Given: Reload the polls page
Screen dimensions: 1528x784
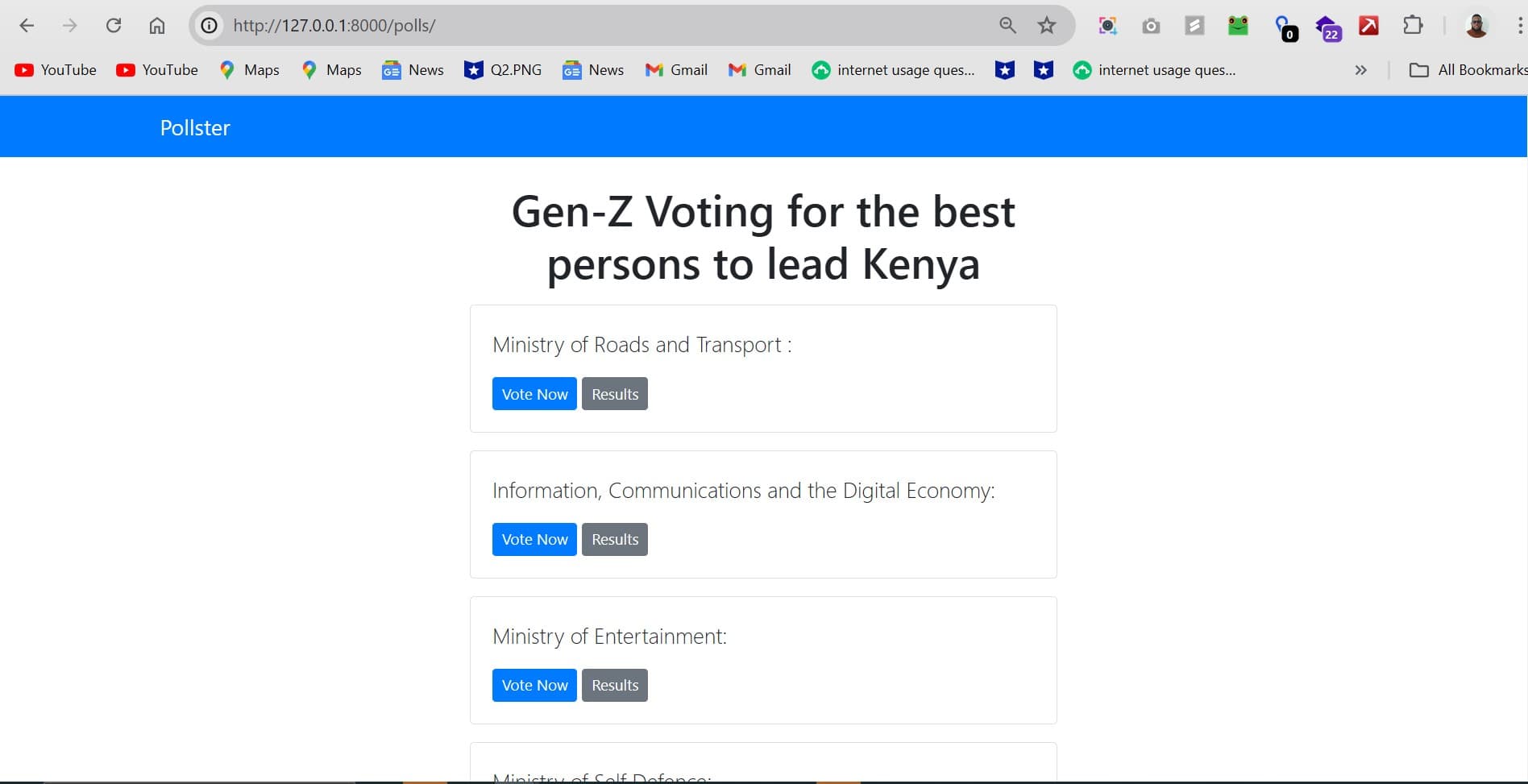Looking at the screenshot, I should [114, 25].
